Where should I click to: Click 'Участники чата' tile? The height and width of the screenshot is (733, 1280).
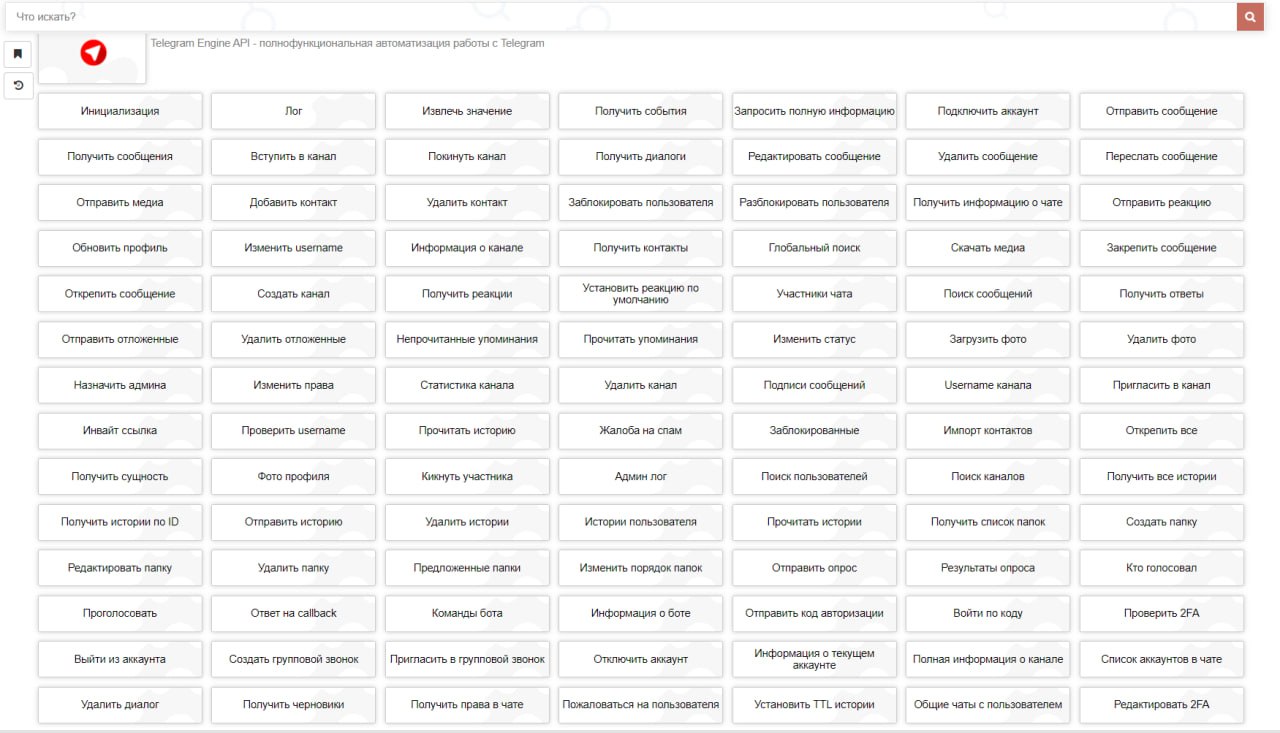pos(815,294)
